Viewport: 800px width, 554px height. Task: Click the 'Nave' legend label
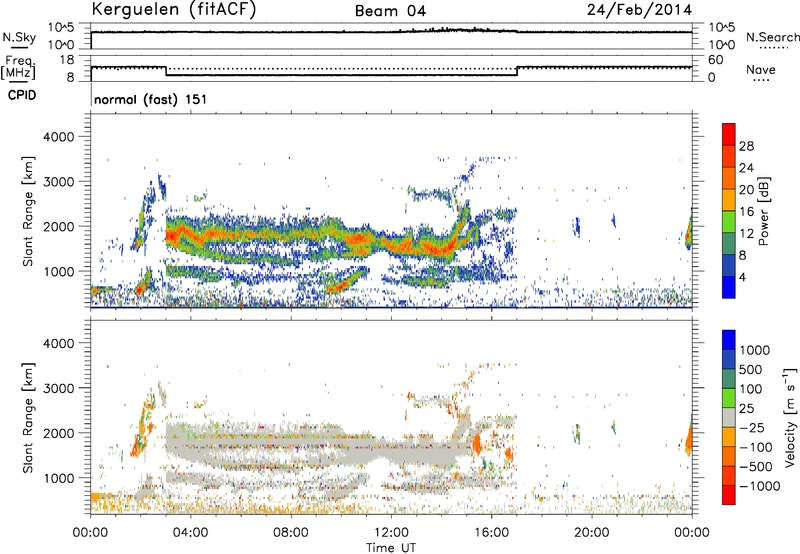(x=760, y=69)
